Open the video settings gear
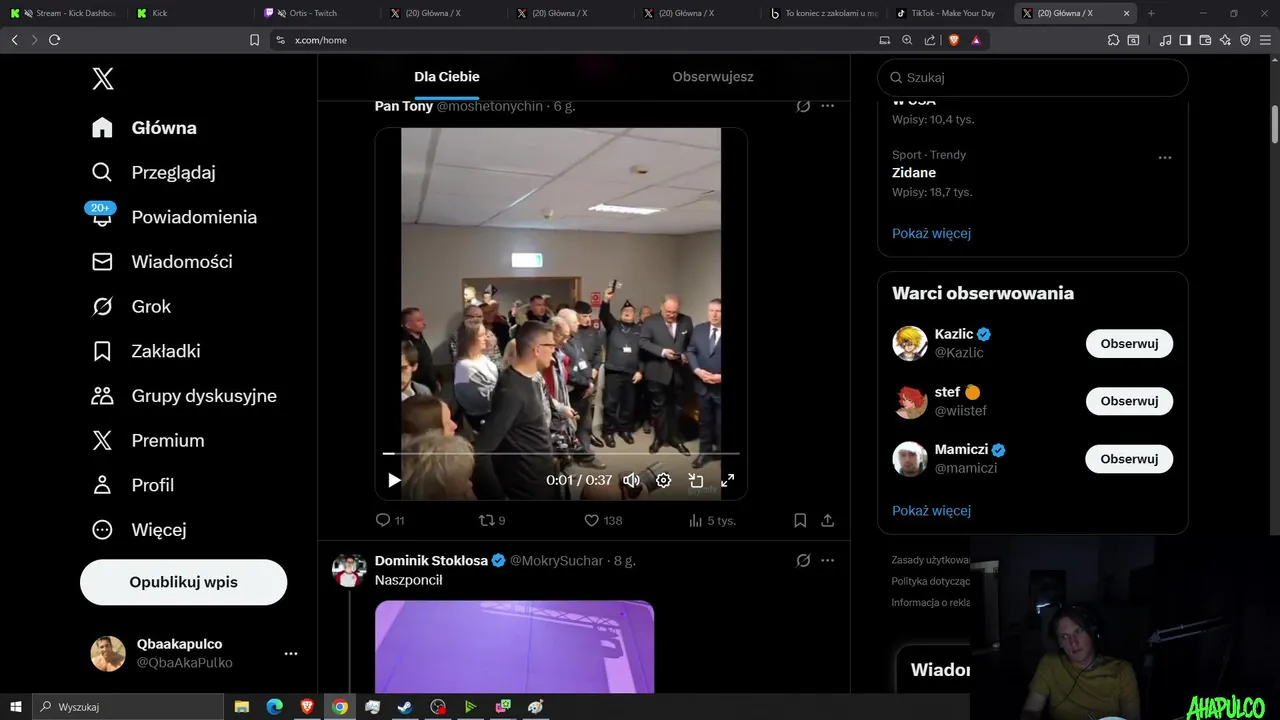1280x720 pixels. pyautogui.click(x=663, y=480)
